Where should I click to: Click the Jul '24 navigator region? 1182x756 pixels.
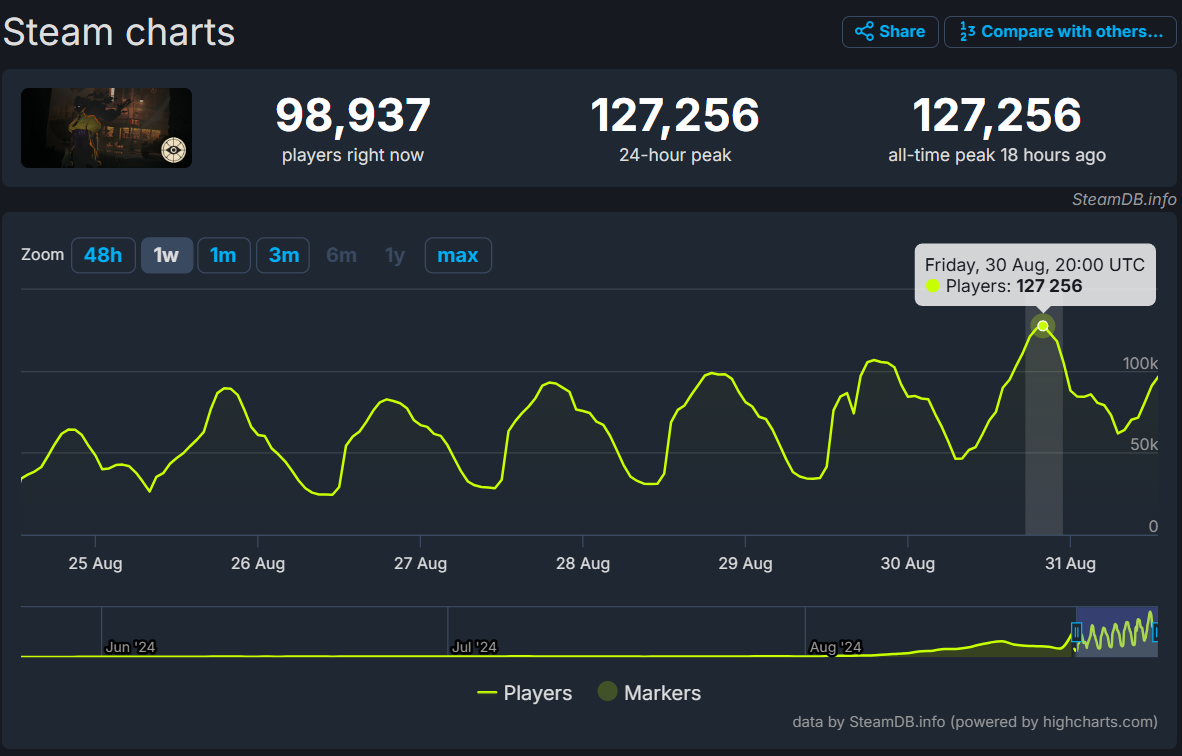[474, 647]
